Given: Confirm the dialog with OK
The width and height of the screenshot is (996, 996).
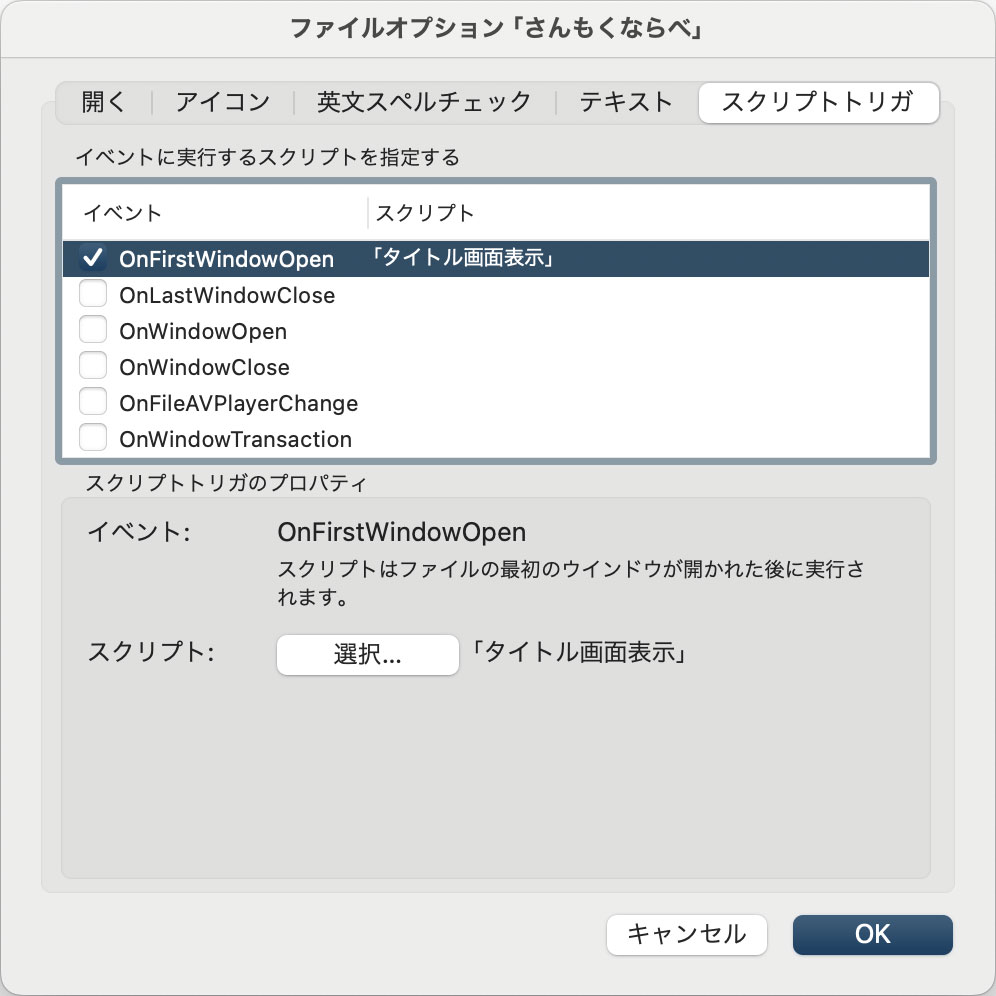Looking at the screenshot, I should 872,934.
